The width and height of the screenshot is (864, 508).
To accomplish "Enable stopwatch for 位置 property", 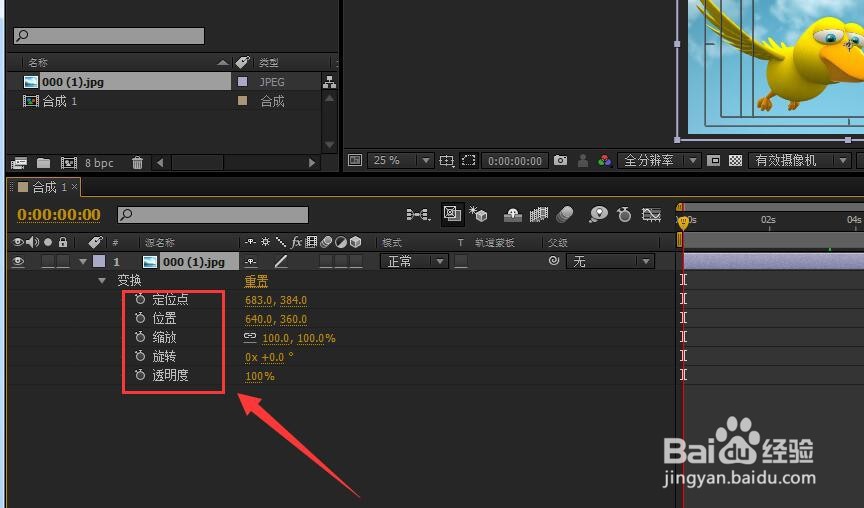I will point(140,318).
